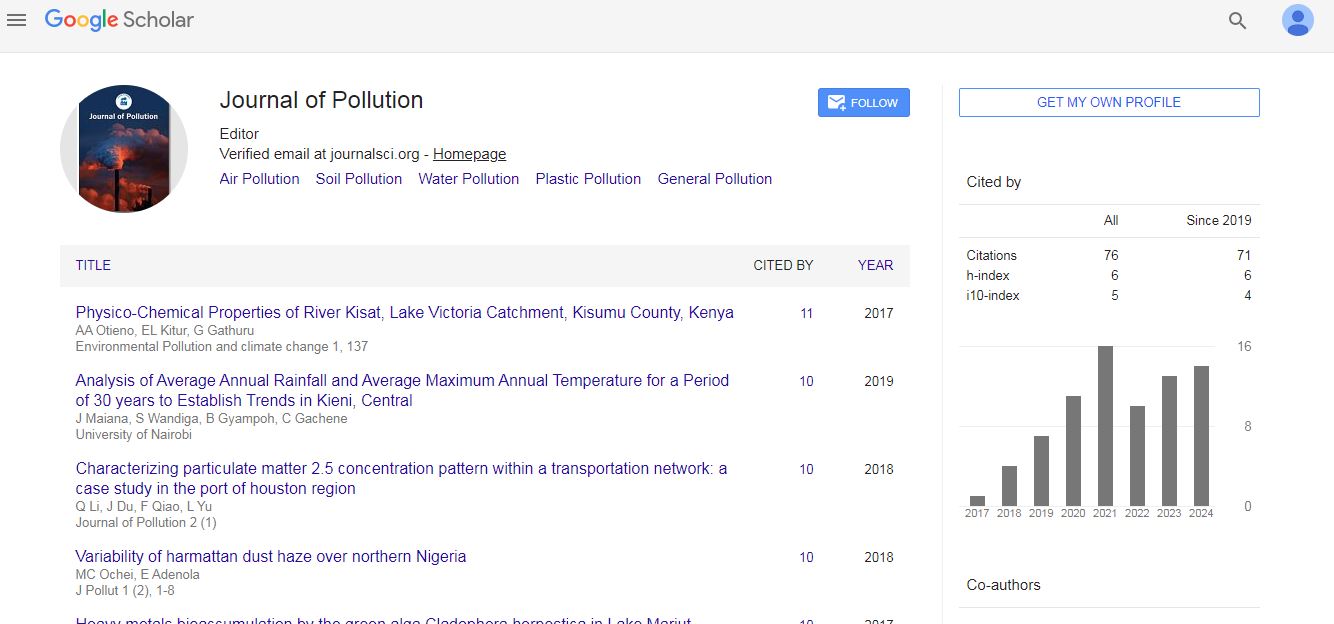Click the 2021 bar in citations chart

click(1105, 426)
